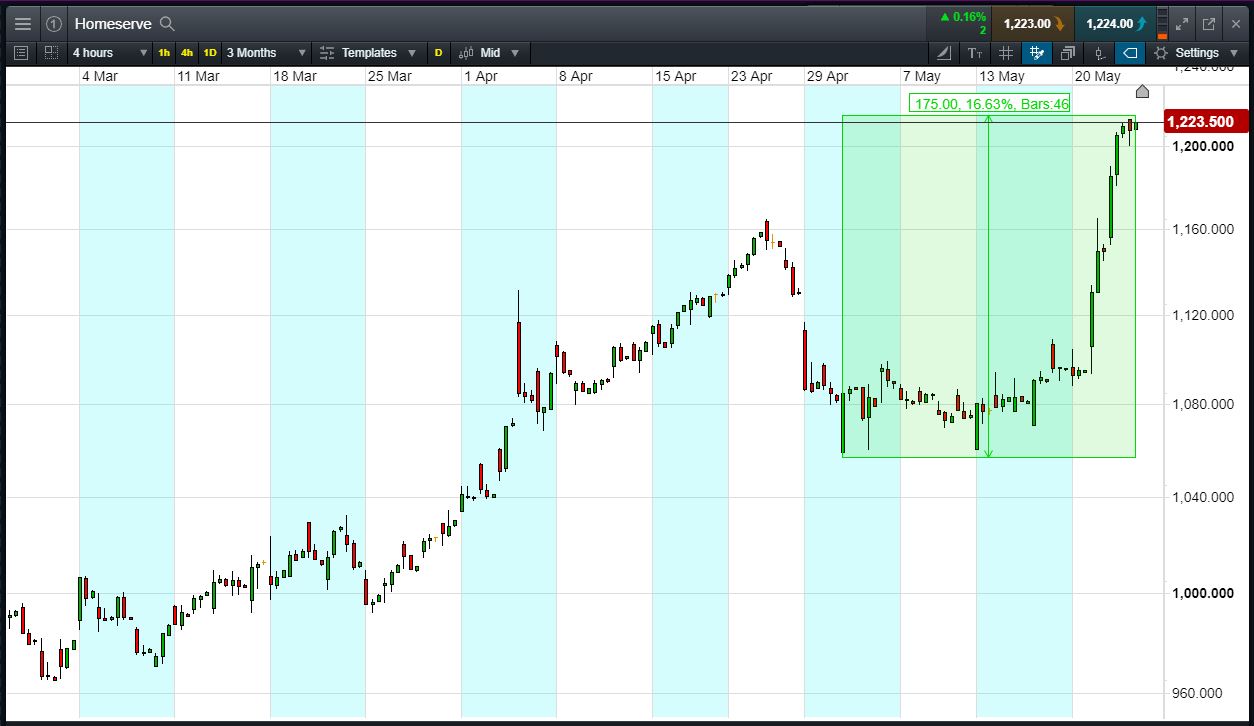This screenshot has width=1254, height=726.
Task: Click the 23 Apr date label
Action: click(x=751, y=76)
